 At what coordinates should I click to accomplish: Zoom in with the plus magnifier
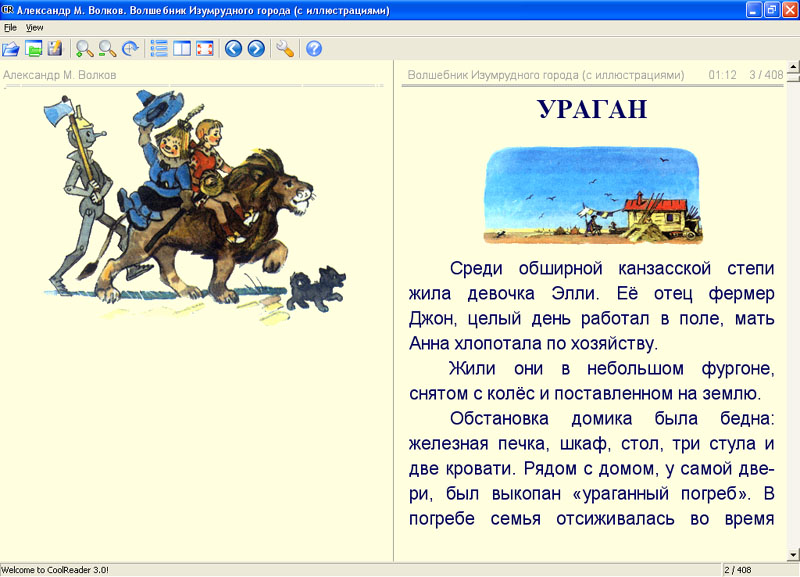tap(84, 49)
